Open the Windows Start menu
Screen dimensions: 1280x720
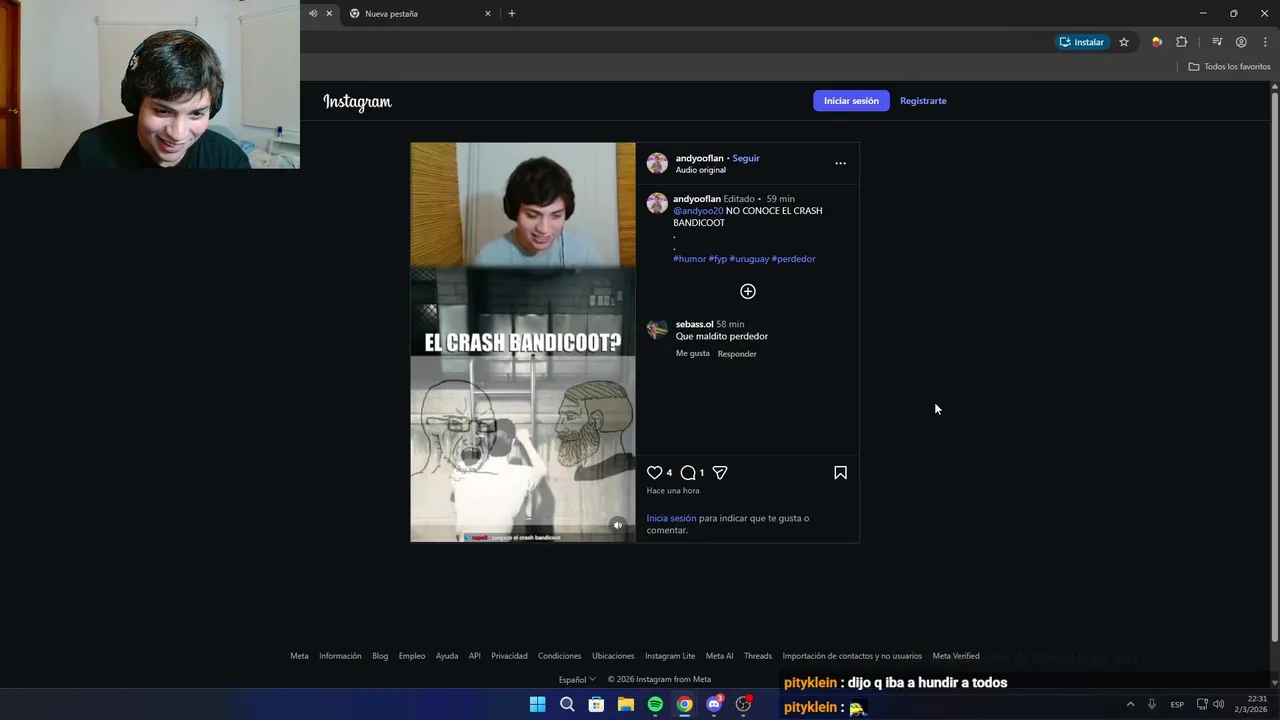click(537, 704)
